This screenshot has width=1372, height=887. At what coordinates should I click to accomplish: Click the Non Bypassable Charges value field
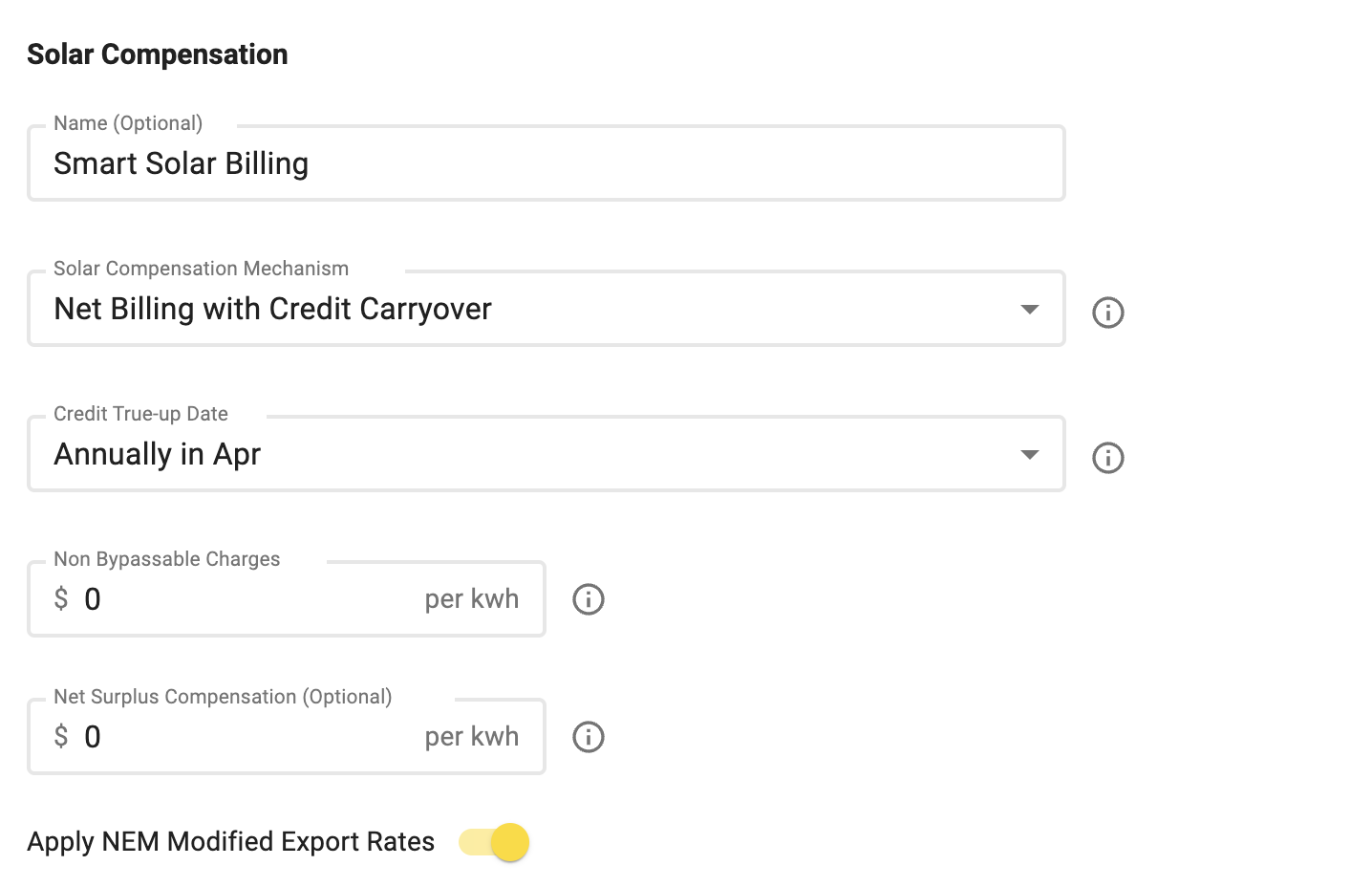click(287, 599)
